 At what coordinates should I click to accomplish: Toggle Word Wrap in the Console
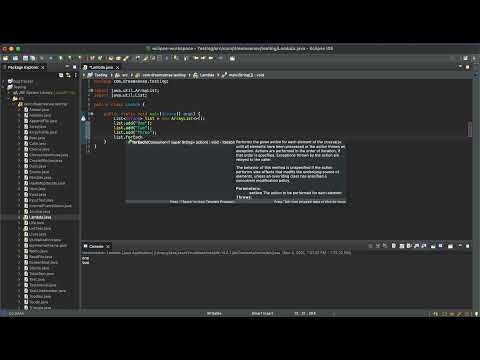point(409,246)
